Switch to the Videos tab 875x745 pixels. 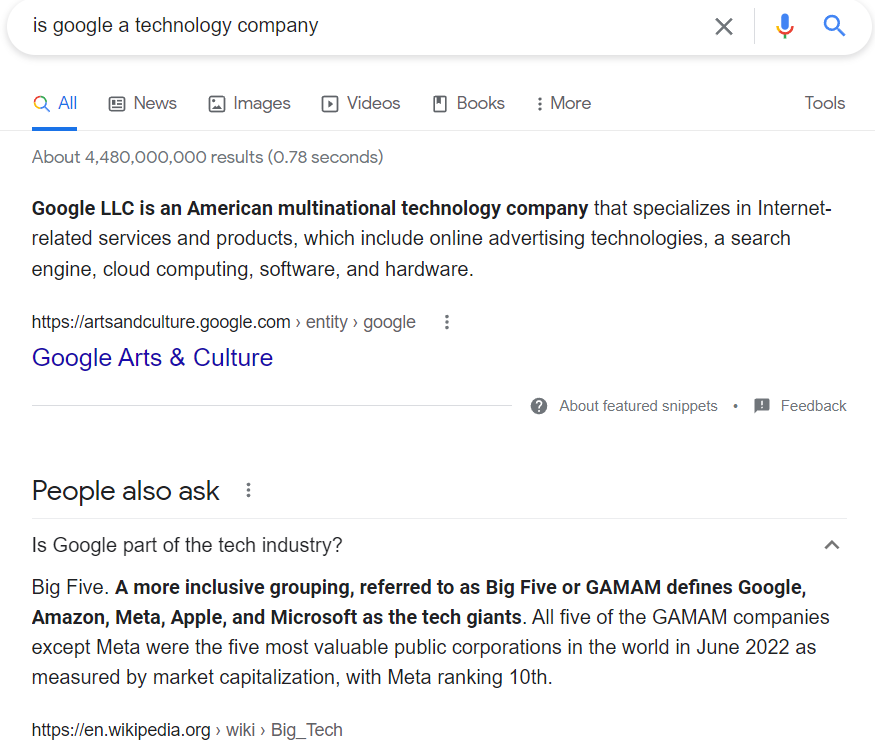pos(360,103)
